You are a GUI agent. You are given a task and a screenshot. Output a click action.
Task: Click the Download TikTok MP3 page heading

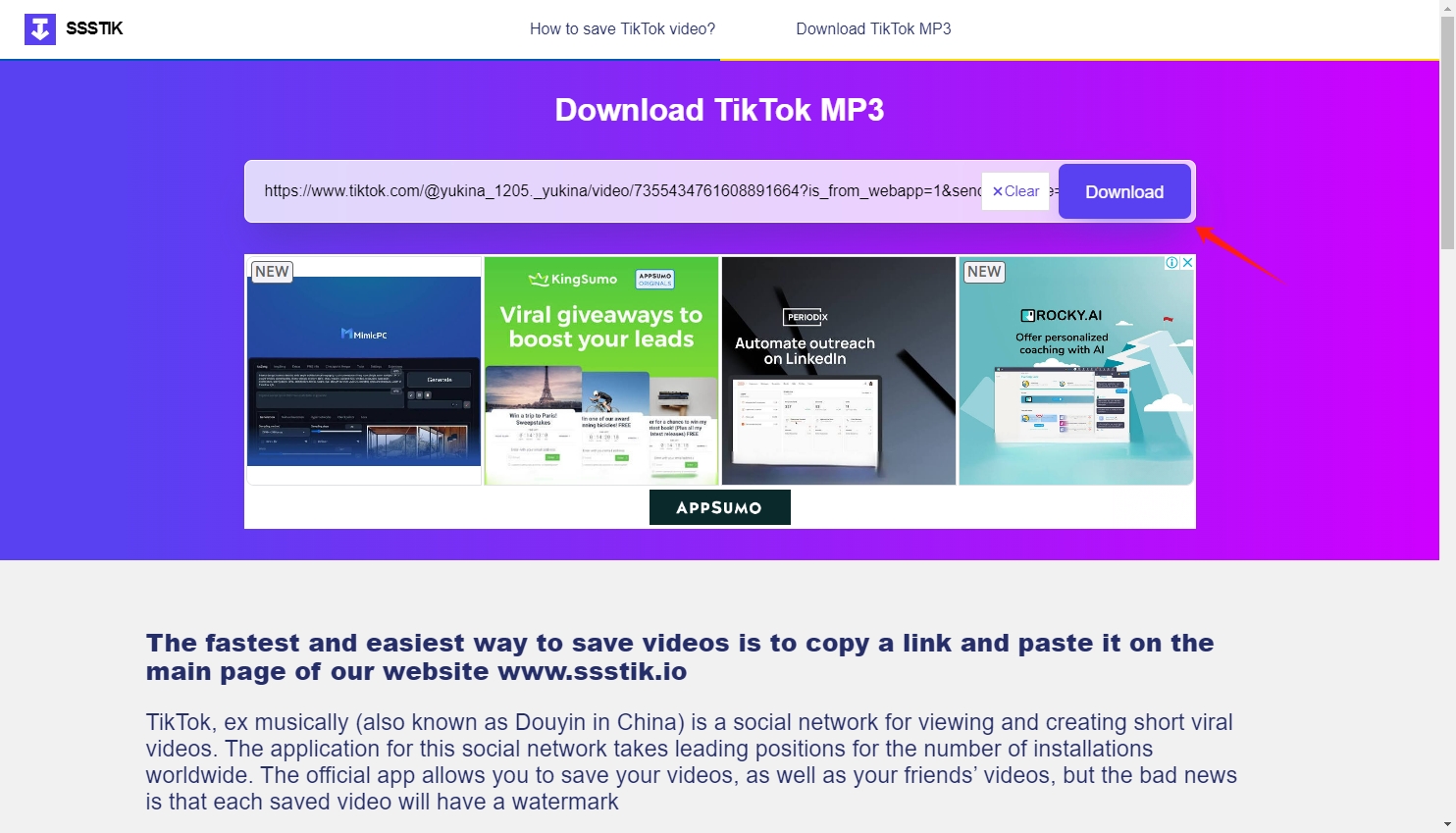[719, 110]
